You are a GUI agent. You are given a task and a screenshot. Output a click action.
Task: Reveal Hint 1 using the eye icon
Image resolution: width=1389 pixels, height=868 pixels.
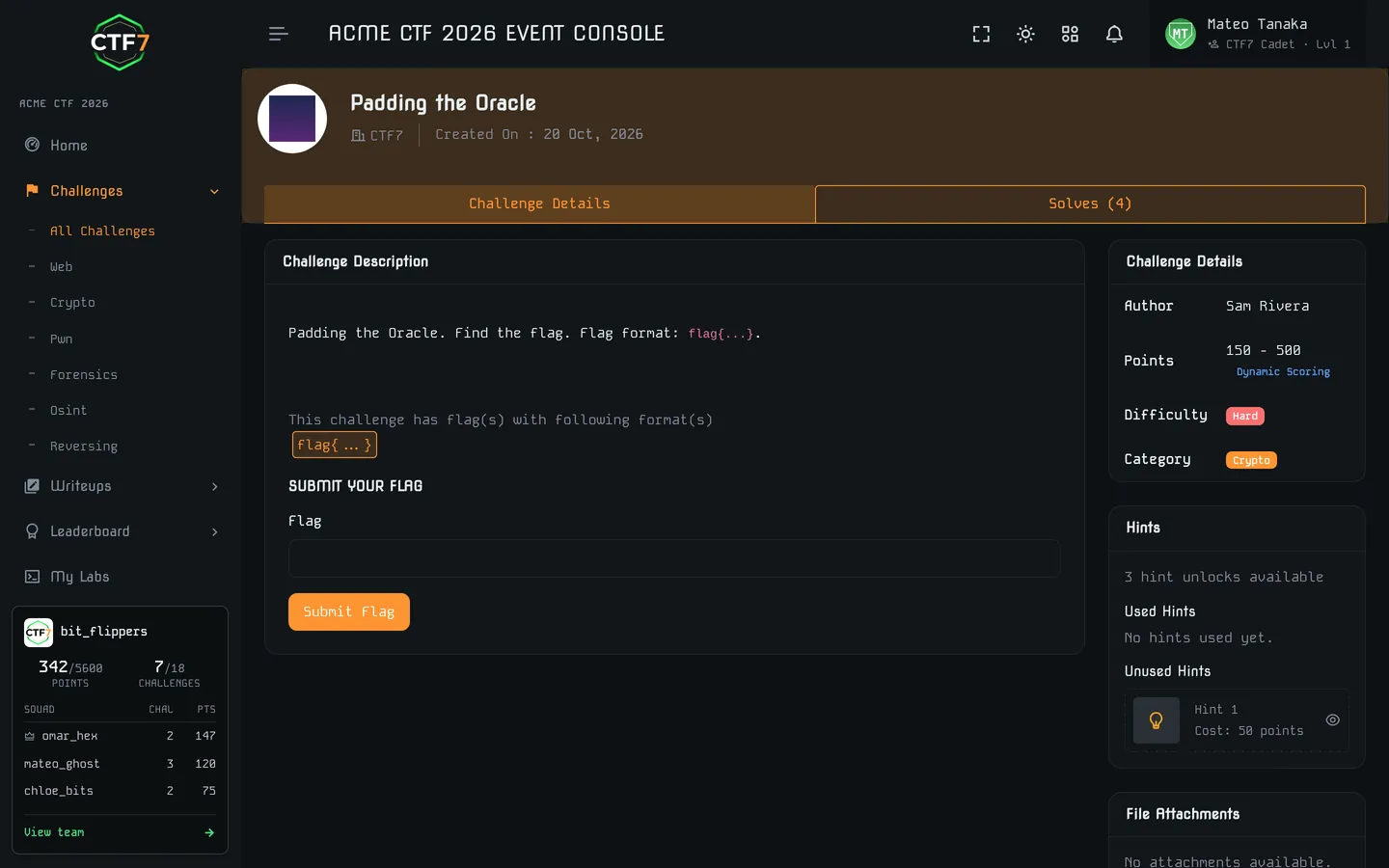(x=1332, y=719)
